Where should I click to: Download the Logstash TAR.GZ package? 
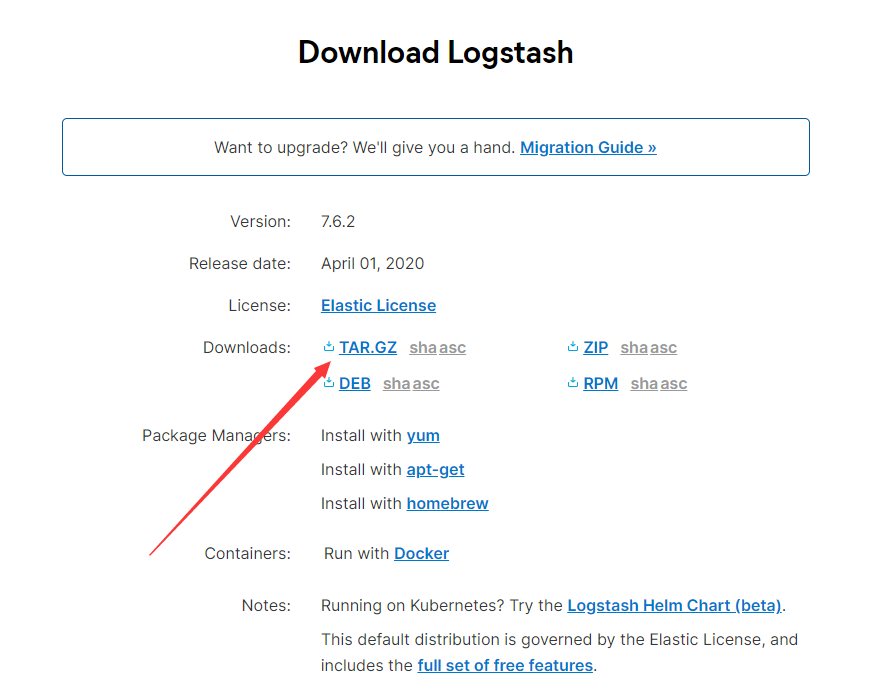[368, 347]
